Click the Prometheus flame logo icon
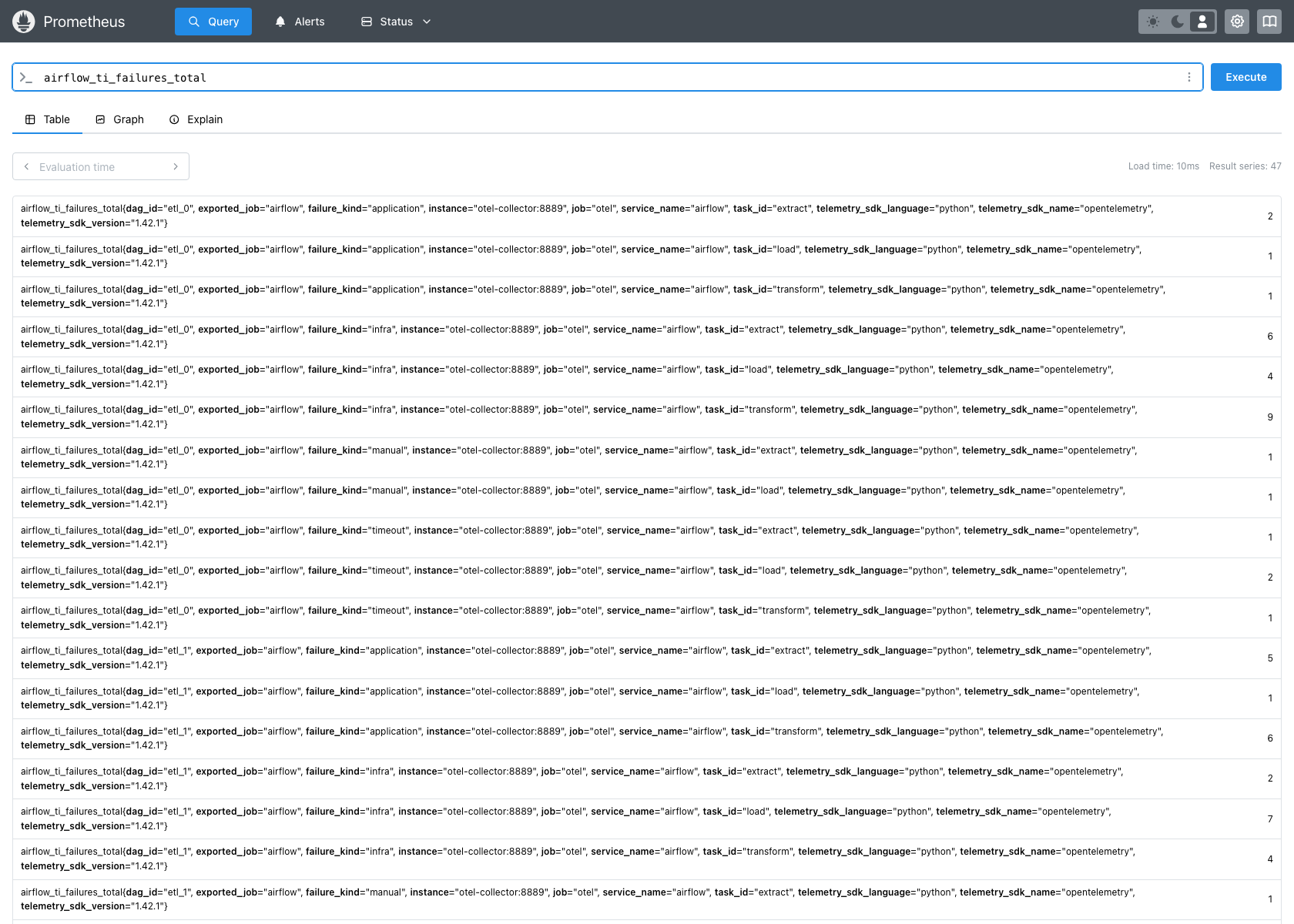1294x924 pixels. pos(24,22)
